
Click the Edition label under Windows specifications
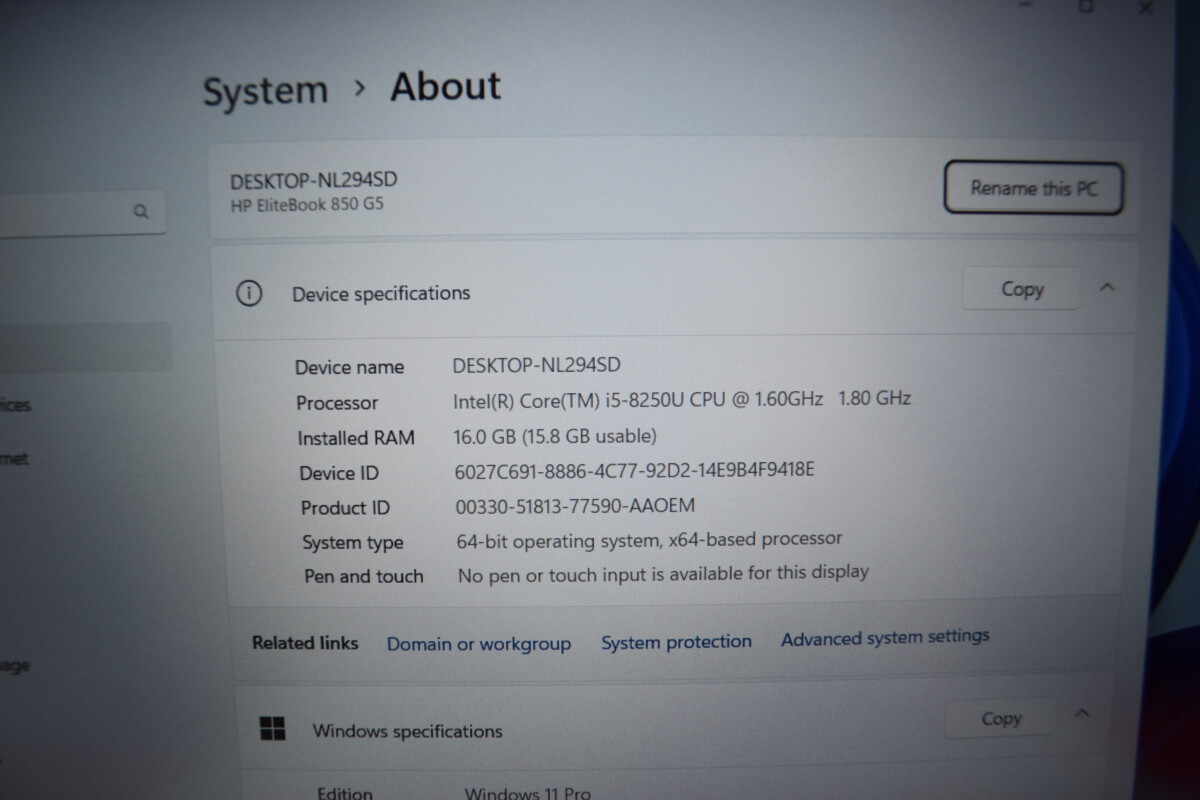(345, 793)
